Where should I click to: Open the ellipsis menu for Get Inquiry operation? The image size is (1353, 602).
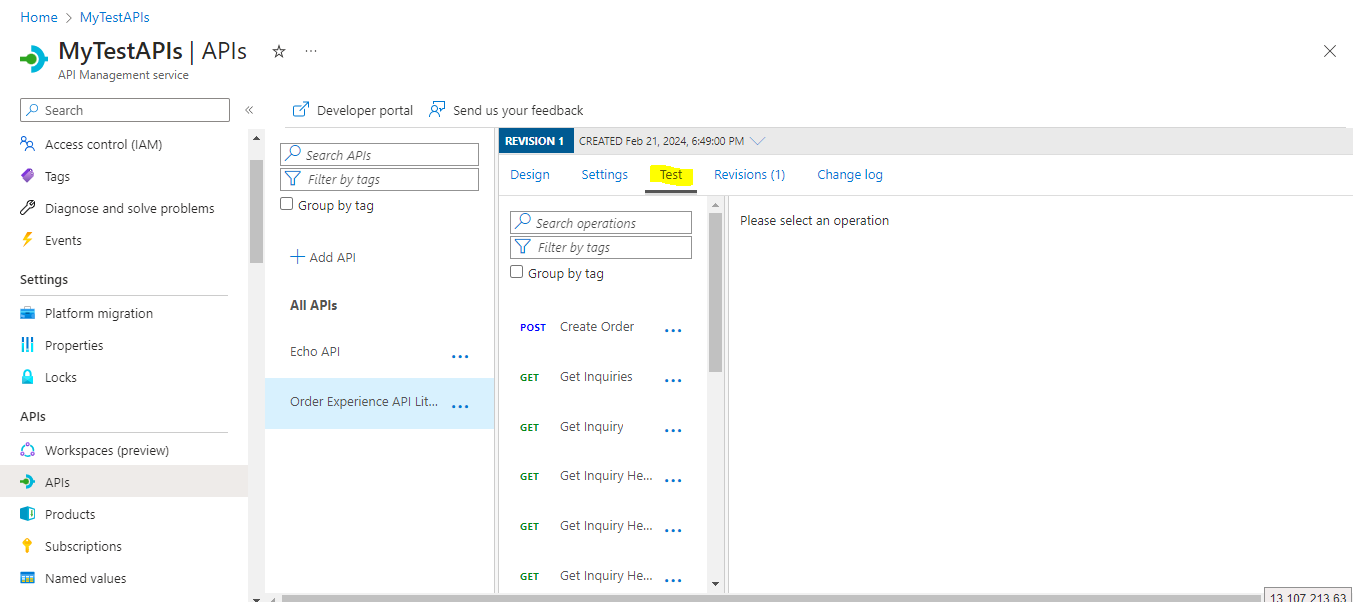pyautogui.click(x=674, y=431)
